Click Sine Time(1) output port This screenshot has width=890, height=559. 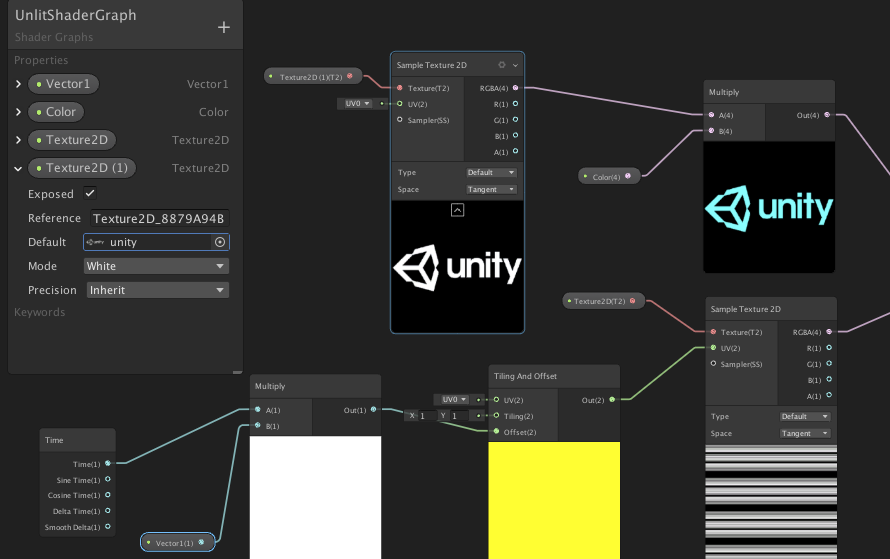tap(108, 480)
